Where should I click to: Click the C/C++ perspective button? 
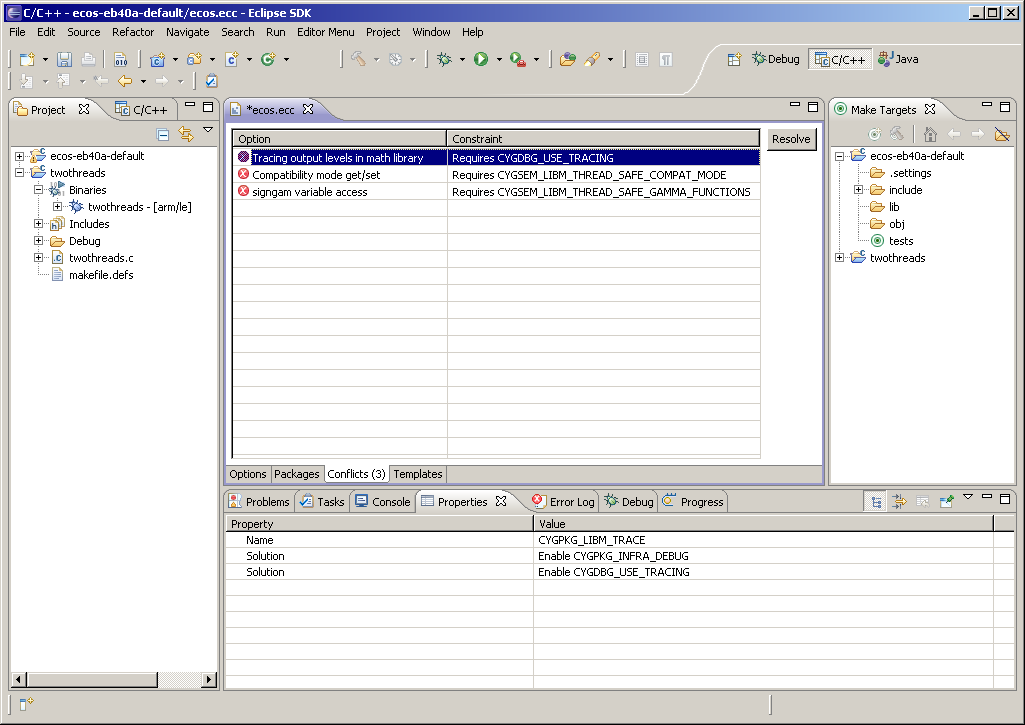[840, 59]
